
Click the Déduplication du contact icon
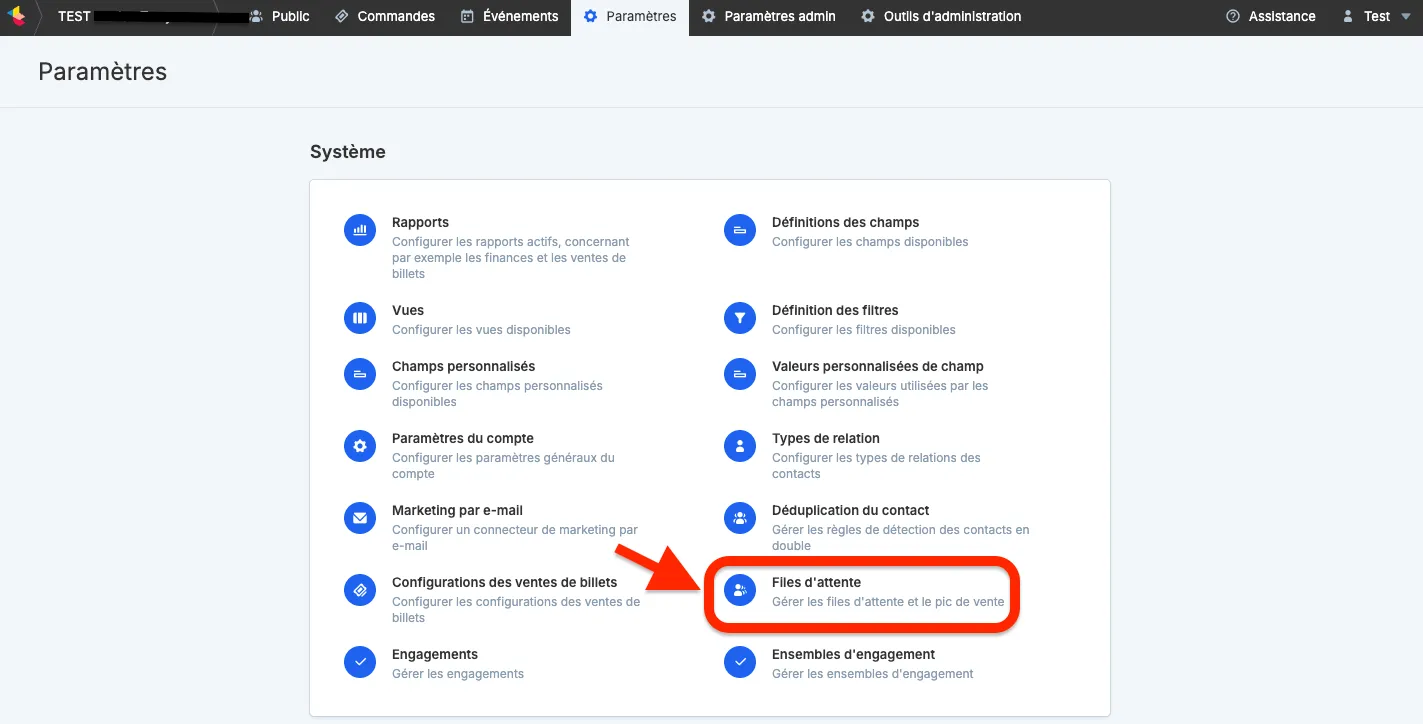point(740,518)
